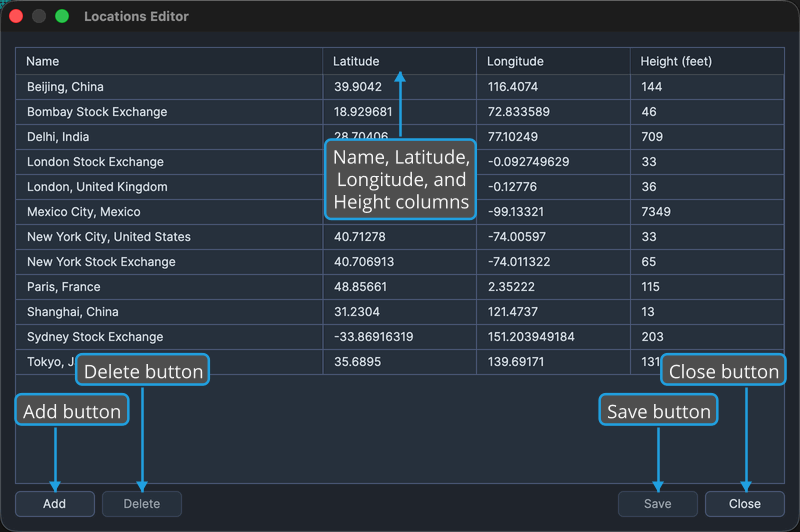Screen dimensions: 800x532
Task: Select the London Stock Exchange name cell
Action: (x=169, y=162)
